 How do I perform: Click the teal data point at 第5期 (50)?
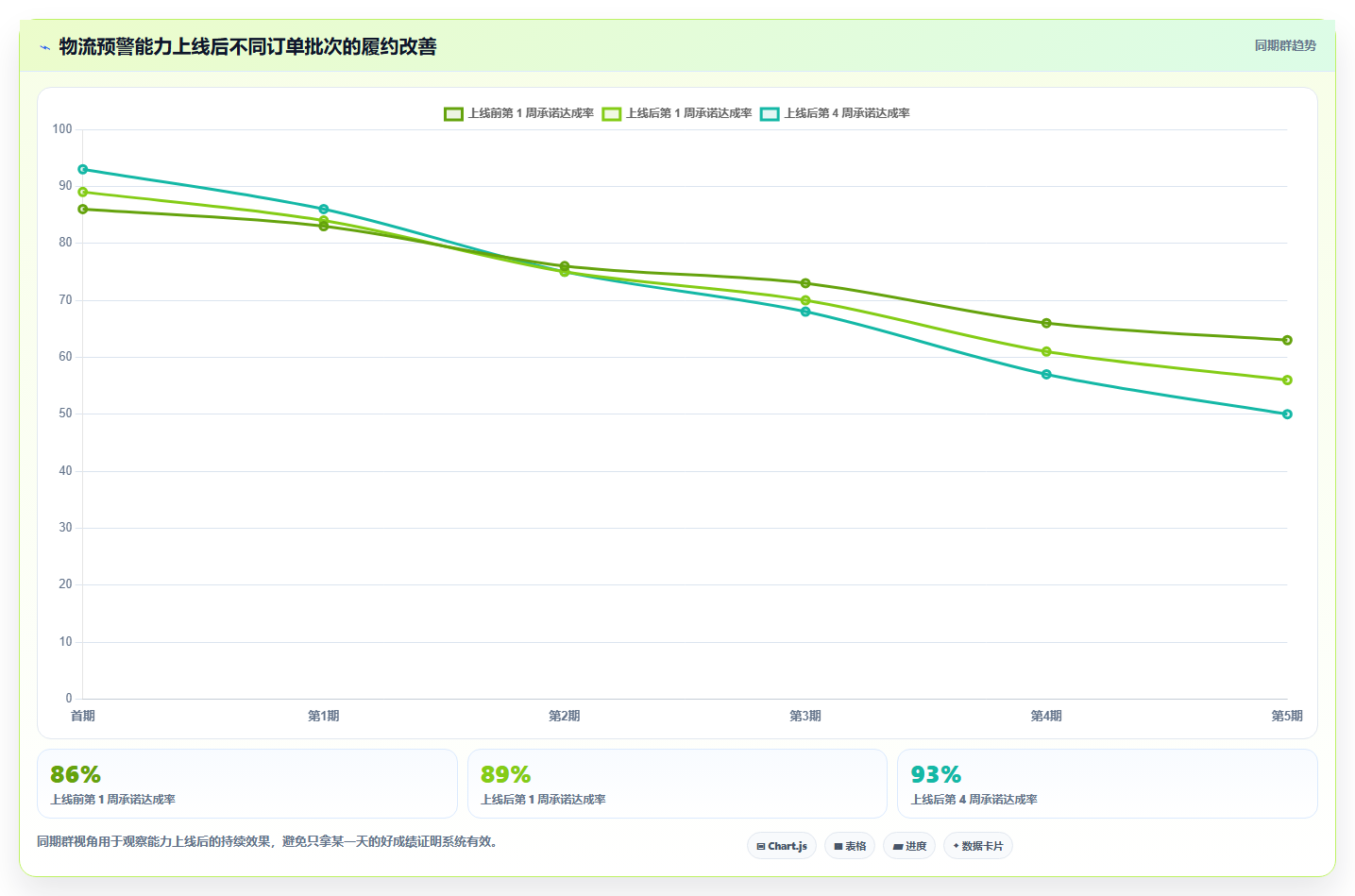point(1287,414)
